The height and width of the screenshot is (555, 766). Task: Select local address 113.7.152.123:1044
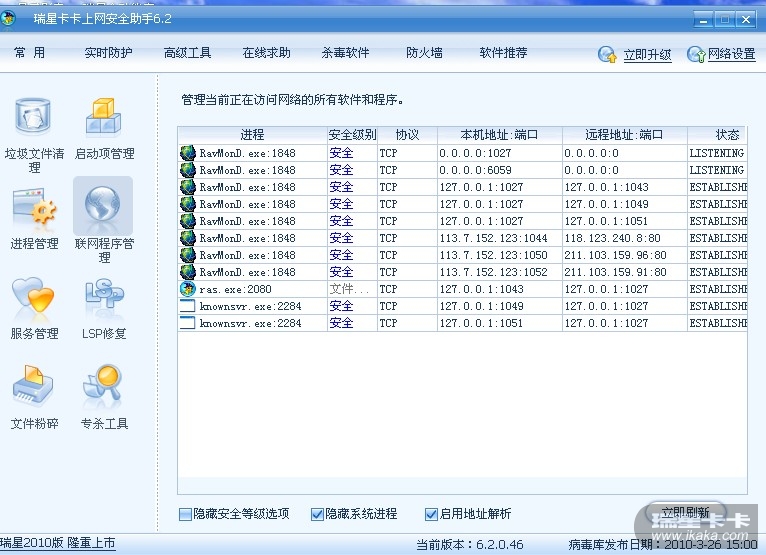coord(493,238)
